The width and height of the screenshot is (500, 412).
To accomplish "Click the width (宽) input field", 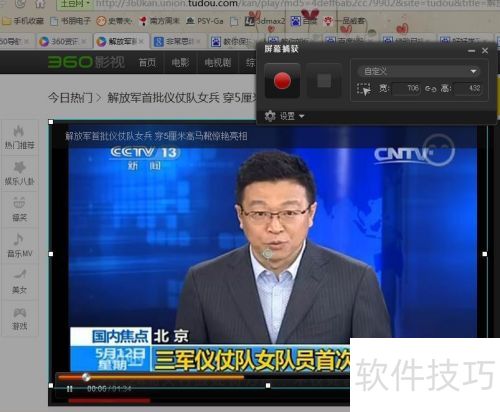I will pos(406,88).
